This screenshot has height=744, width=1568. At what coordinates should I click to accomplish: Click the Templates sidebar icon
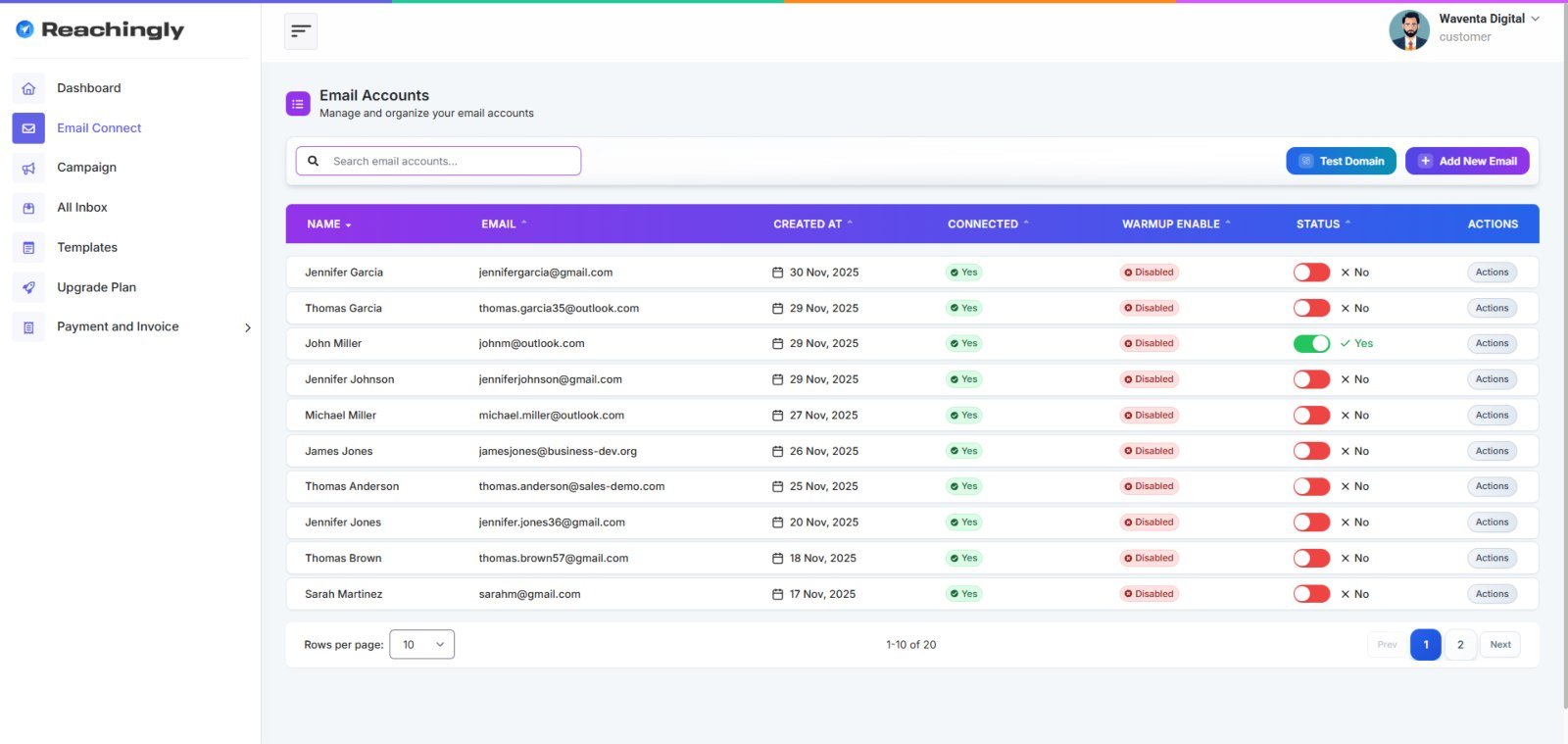(x=28, y=248)
